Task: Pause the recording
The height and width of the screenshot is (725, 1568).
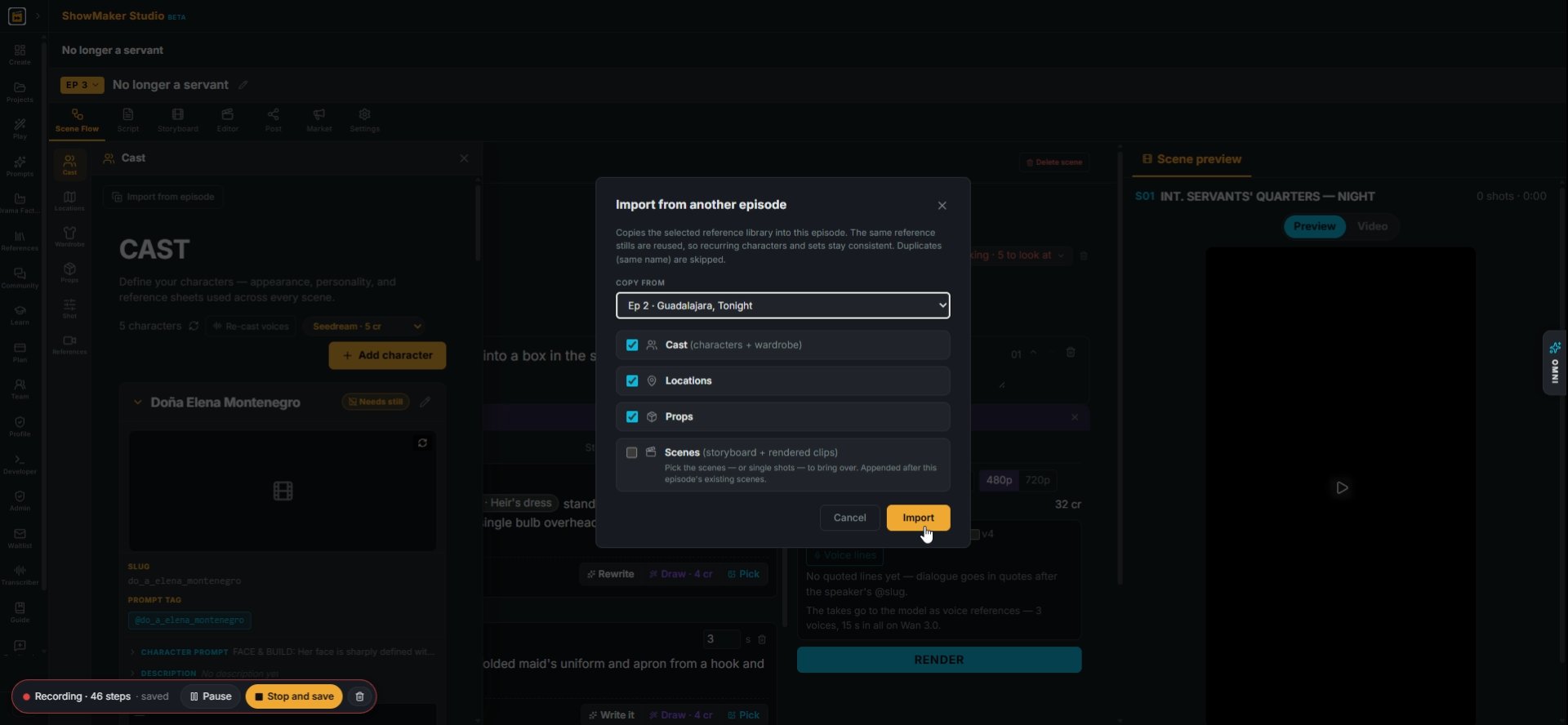Action: [x=211, y=696]
